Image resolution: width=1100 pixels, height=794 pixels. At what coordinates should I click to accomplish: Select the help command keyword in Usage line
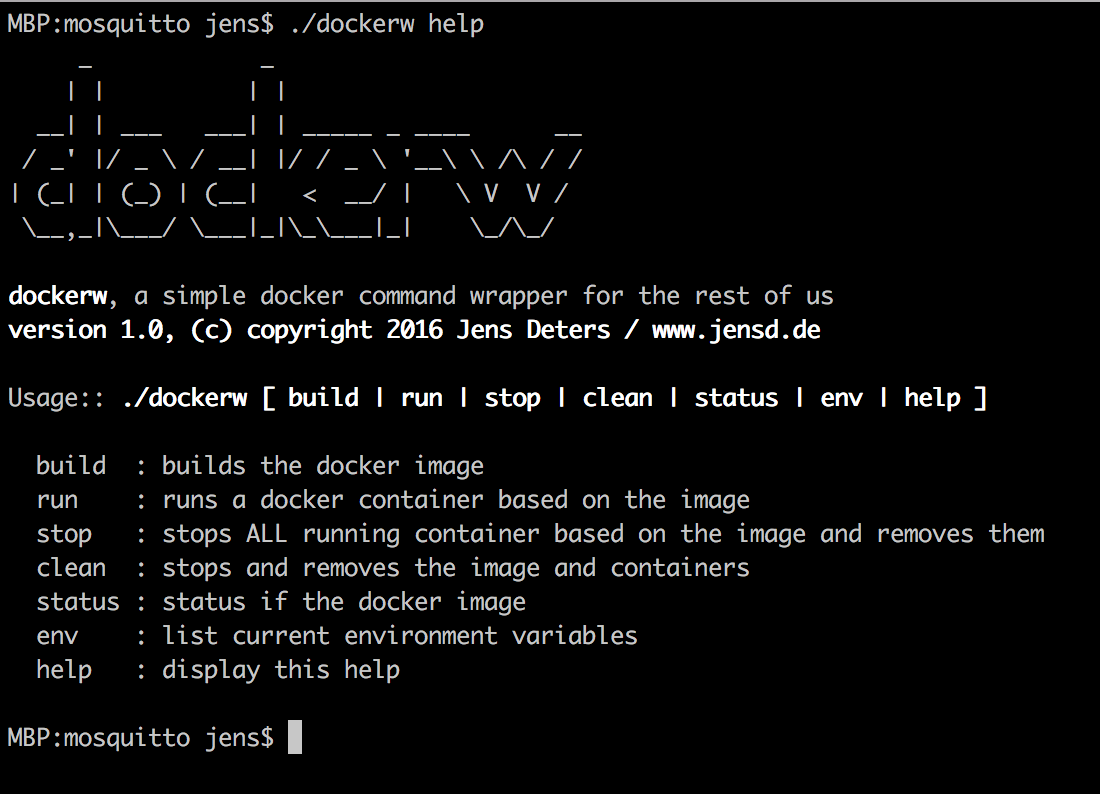[932, 398]
